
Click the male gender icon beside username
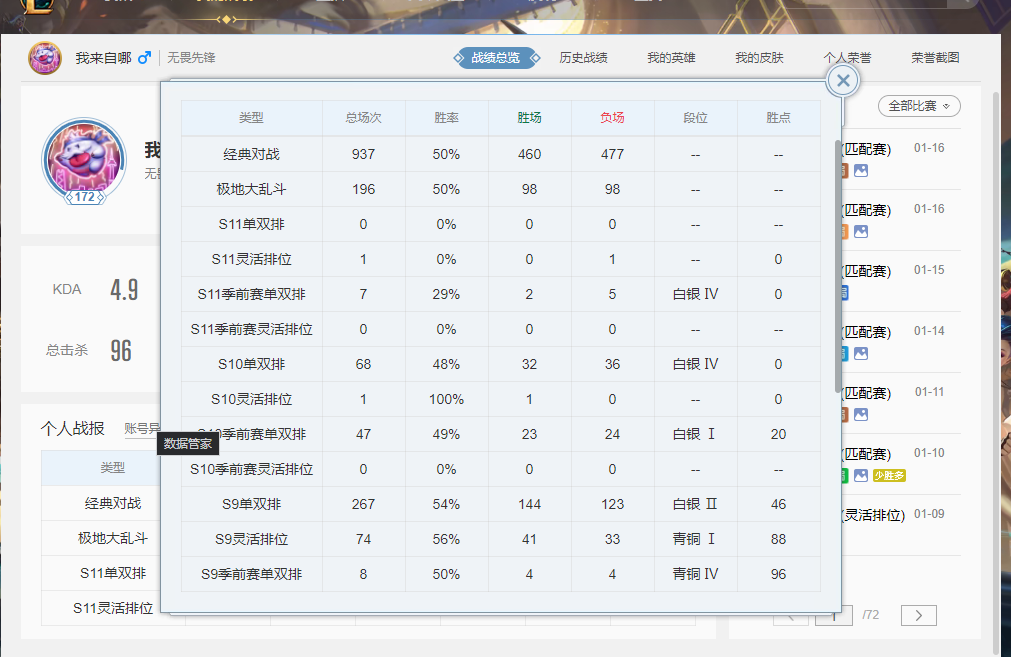(x=144, y=58)
